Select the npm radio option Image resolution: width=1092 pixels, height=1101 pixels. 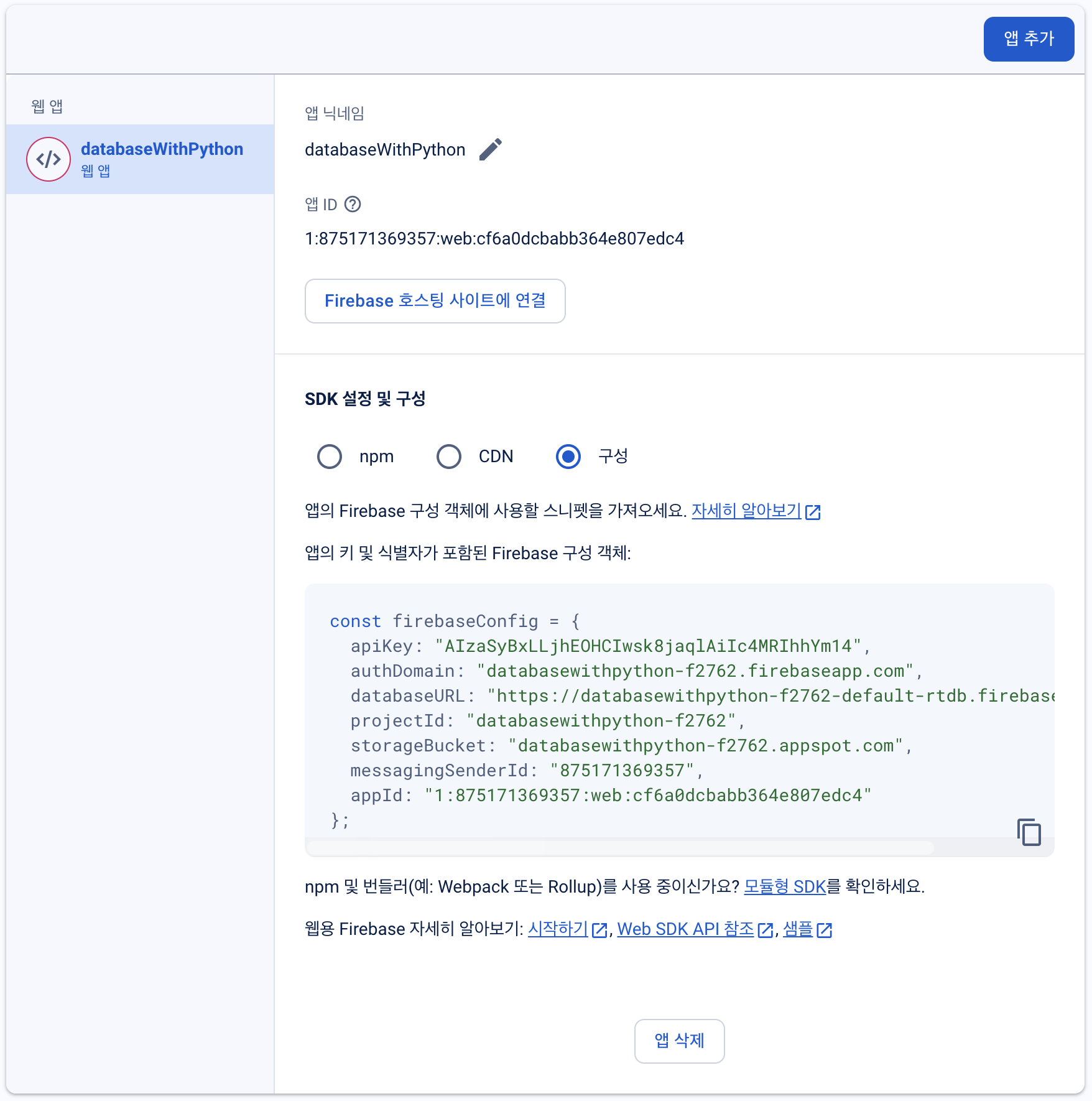(x=330, y=456)
